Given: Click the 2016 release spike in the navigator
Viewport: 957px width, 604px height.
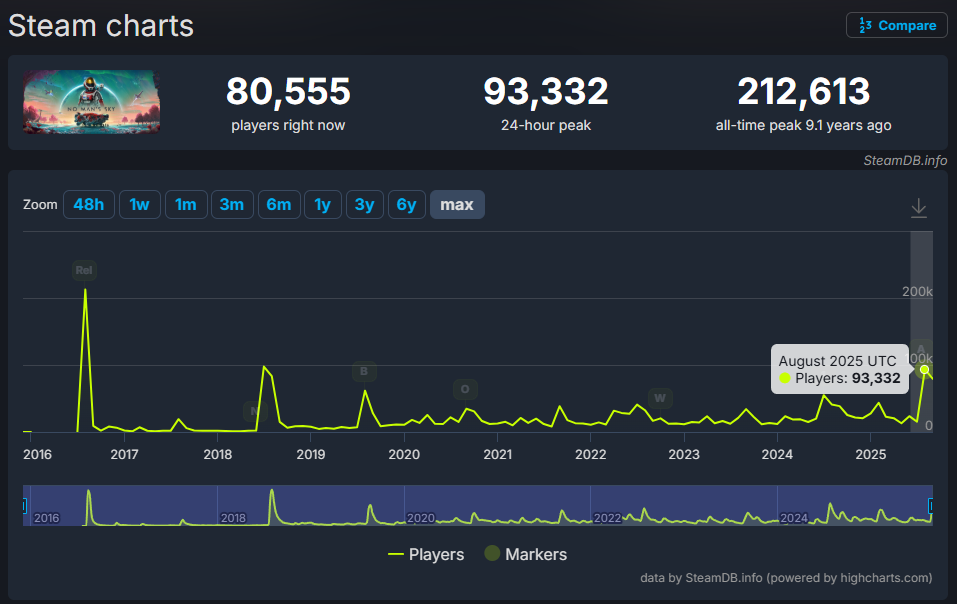Looking at the screenshot, I should (89, 506).
